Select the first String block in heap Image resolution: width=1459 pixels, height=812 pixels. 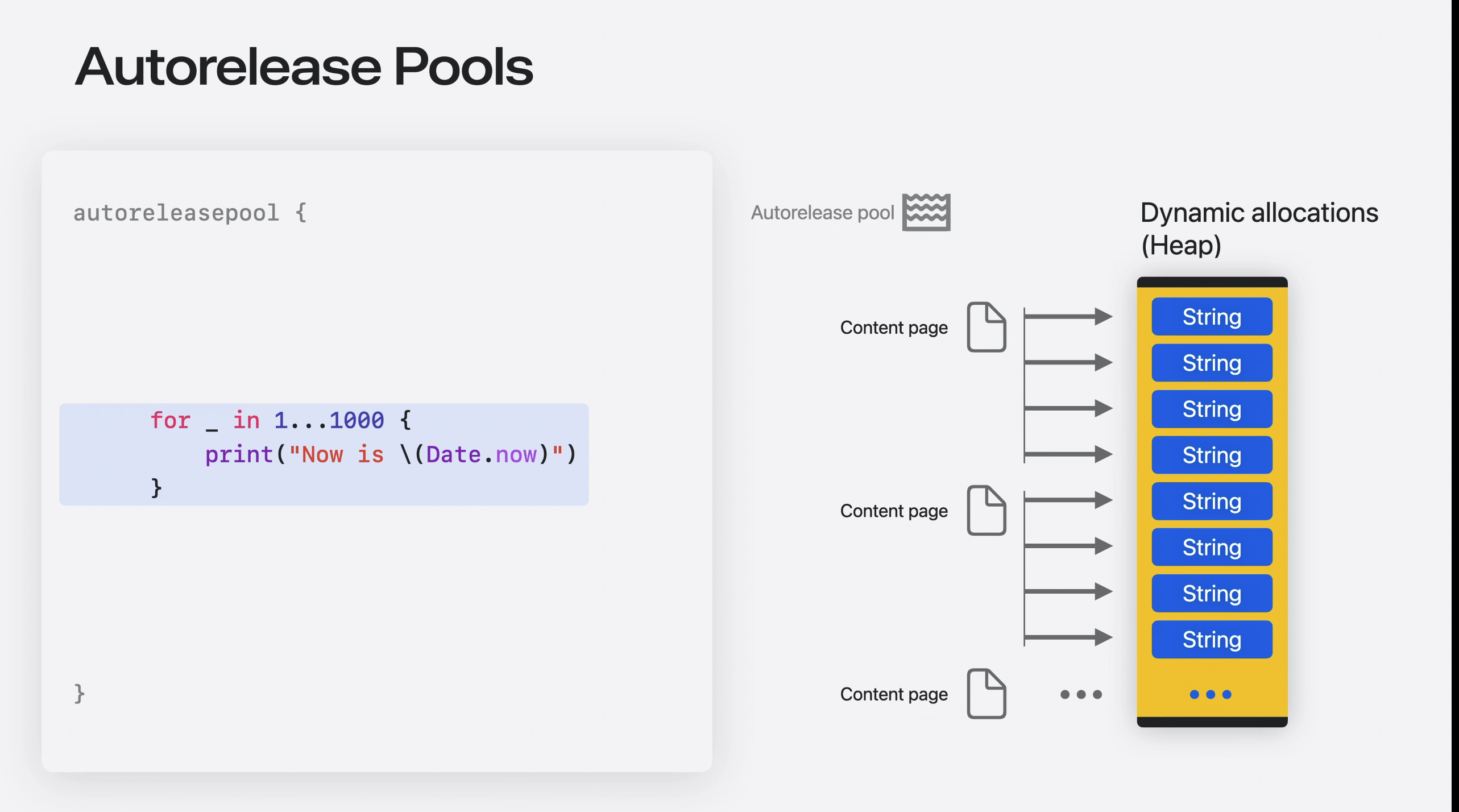coord(1212,317)
